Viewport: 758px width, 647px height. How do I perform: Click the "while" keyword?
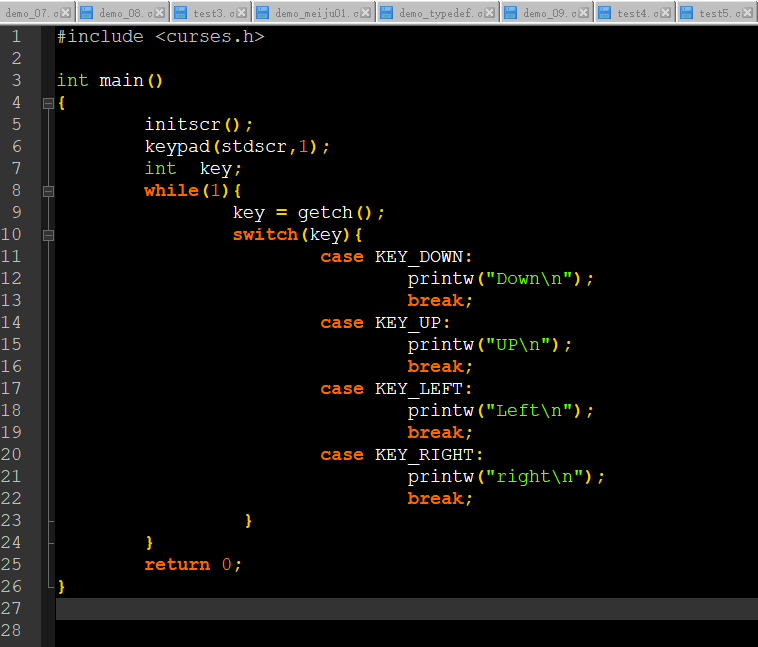coord(172,191)
